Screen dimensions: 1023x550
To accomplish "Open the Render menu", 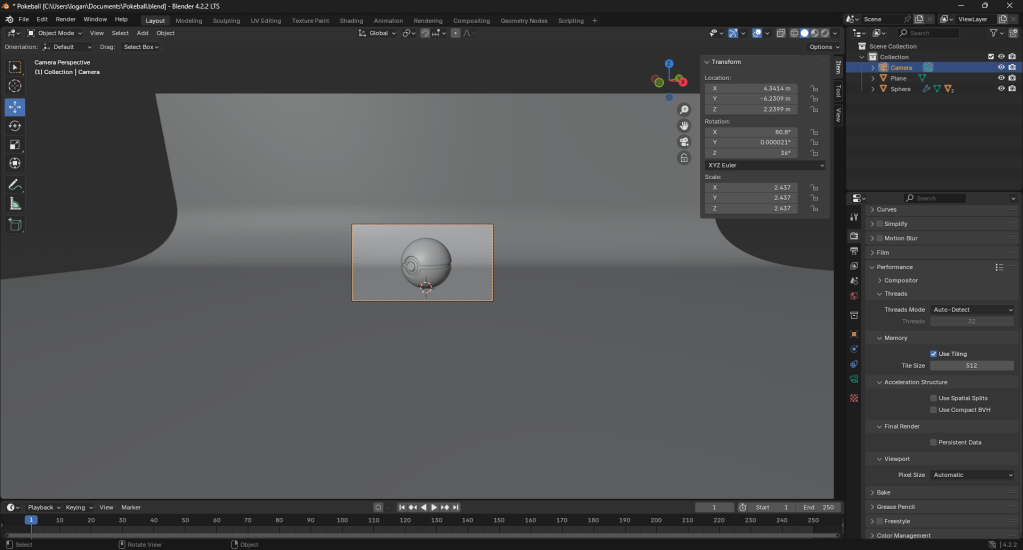I will [65, 19].
